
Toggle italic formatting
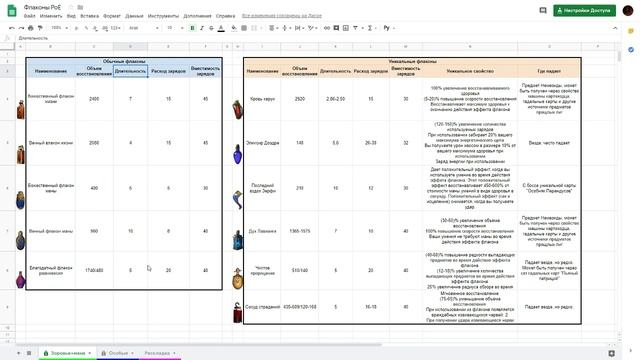(x=202, y=28)
